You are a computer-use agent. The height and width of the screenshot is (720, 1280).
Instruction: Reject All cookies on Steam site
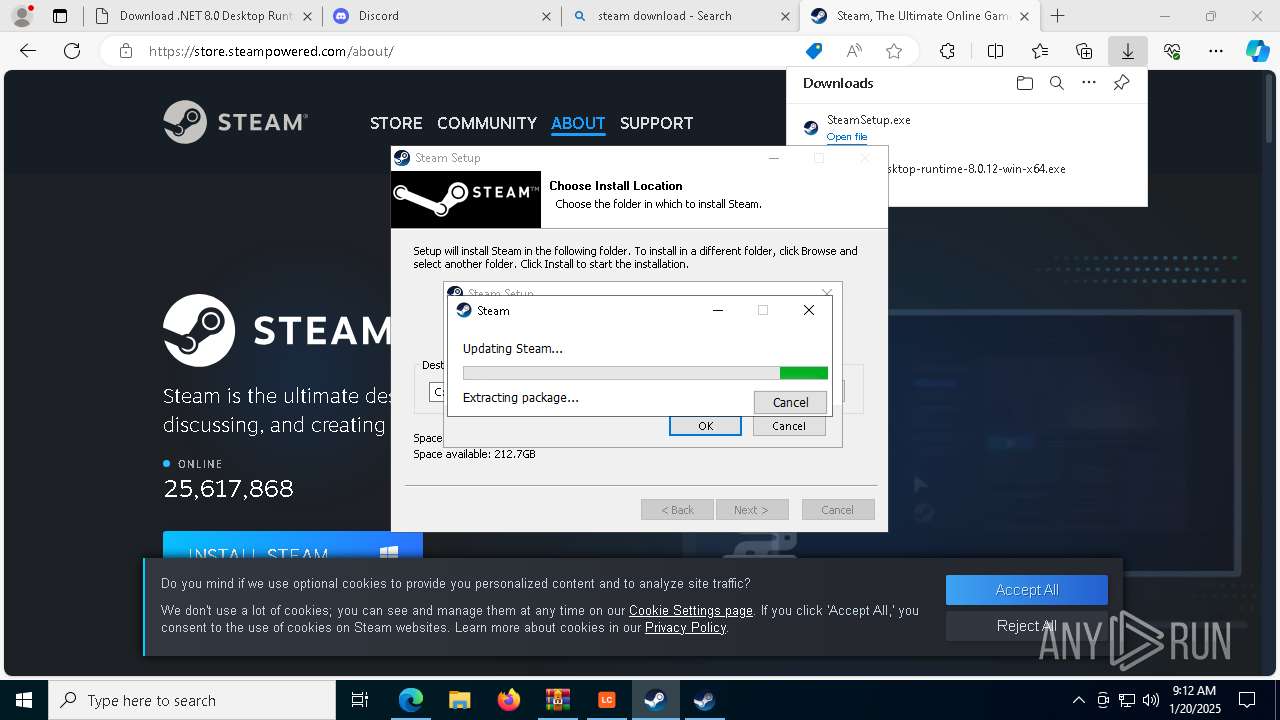click(1027, 626)
